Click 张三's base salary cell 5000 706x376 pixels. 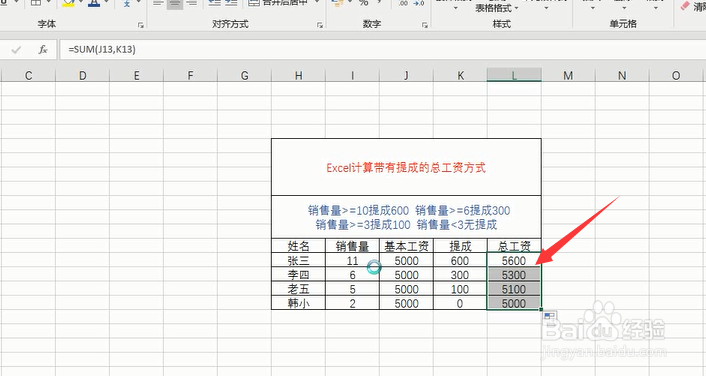click(407, 260)
